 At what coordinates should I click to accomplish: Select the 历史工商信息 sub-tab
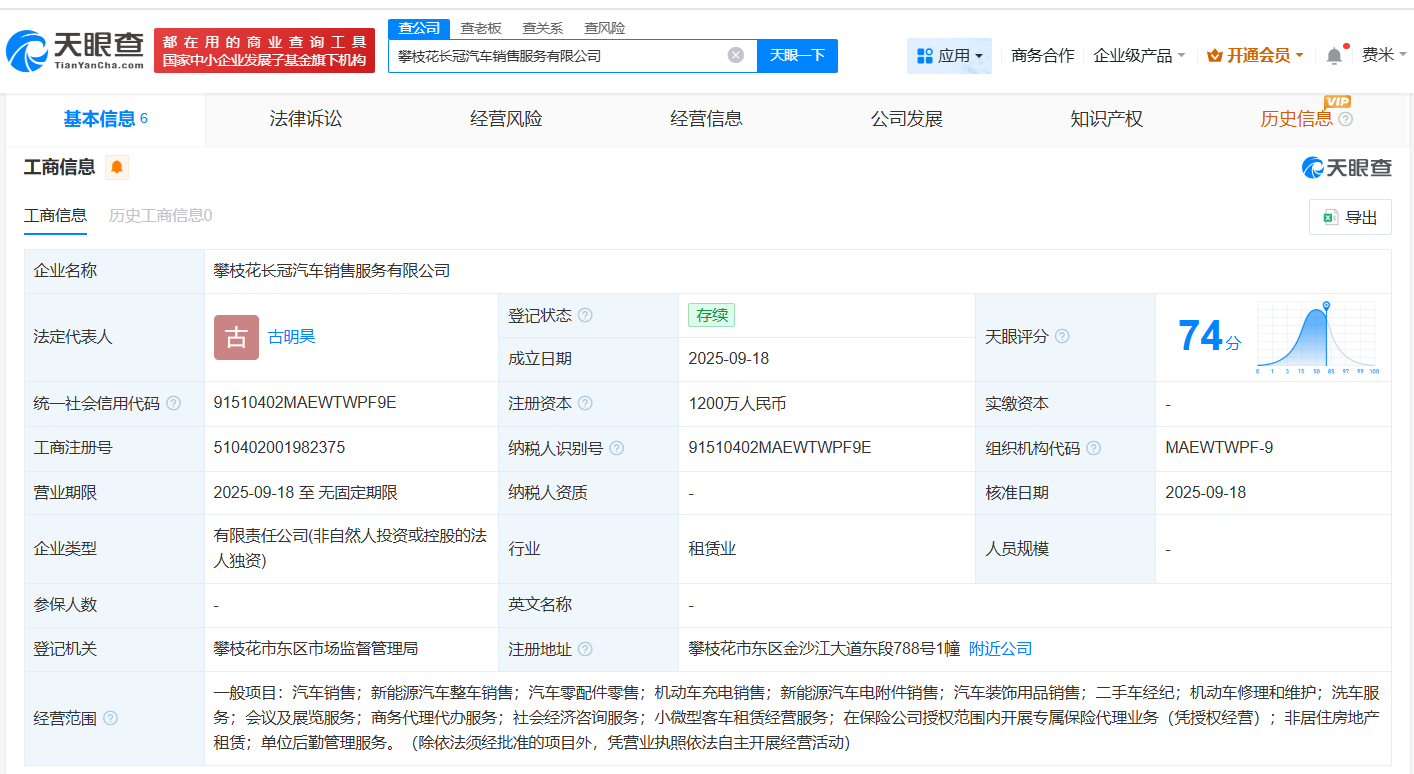point(160,215)
